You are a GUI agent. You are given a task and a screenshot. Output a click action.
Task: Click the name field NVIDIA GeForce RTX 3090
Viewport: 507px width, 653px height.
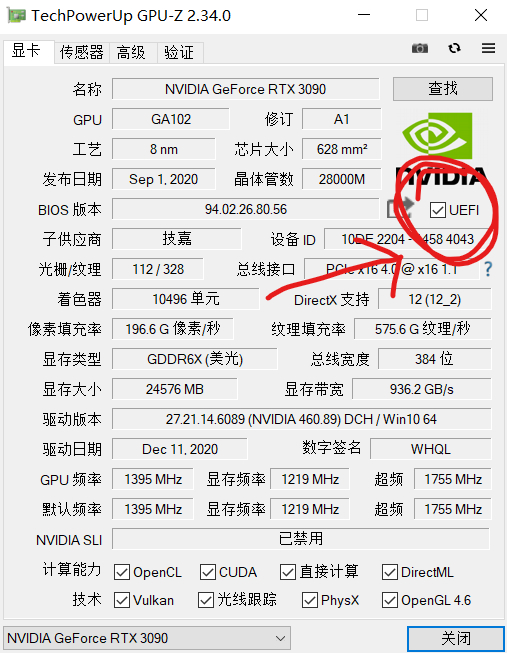(x=246, y=89)
